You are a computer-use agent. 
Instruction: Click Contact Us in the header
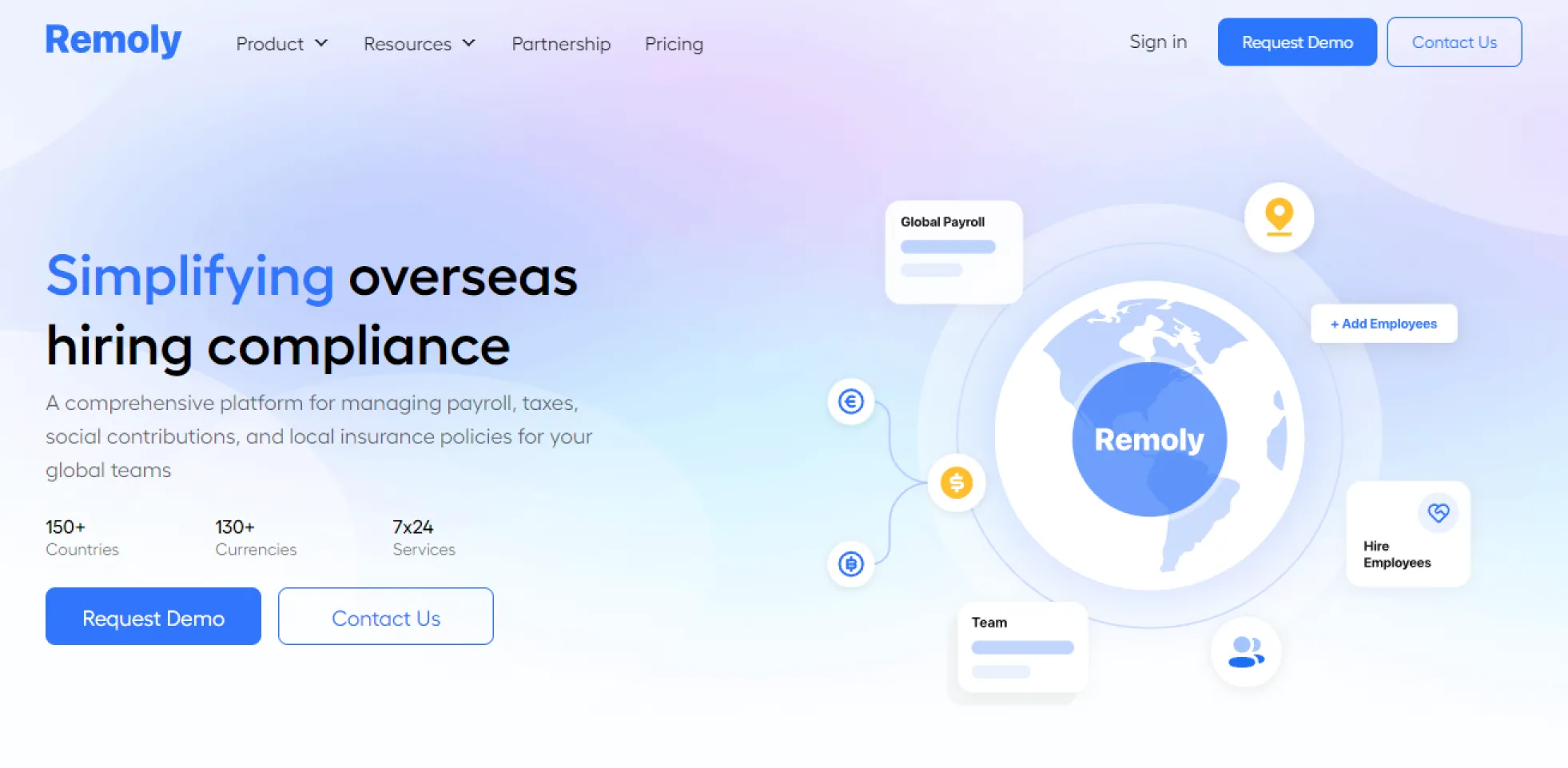[1455, 42]
